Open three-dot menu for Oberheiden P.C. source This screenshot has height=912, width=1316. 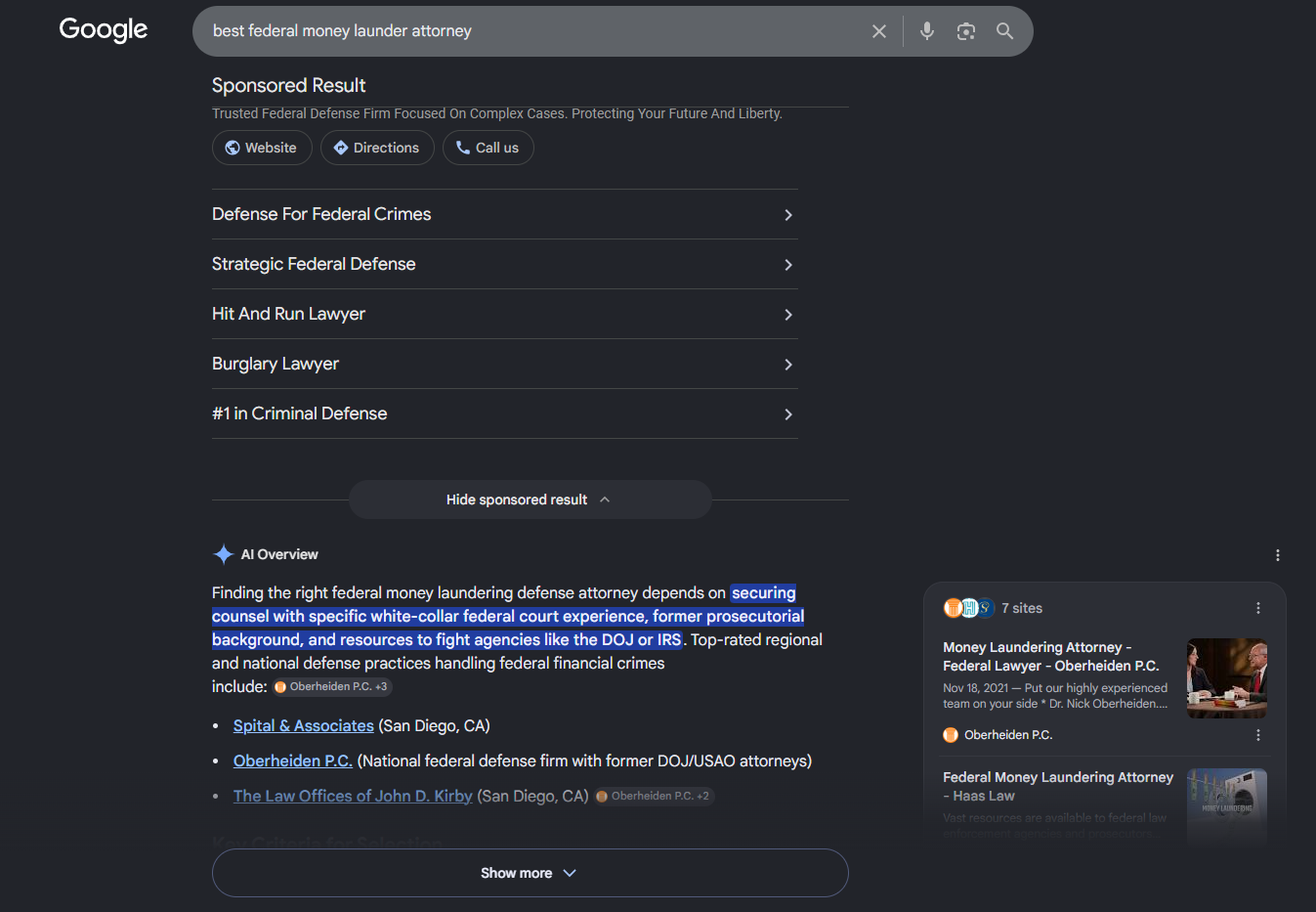pyautogui.click(x=1258, y=735)
